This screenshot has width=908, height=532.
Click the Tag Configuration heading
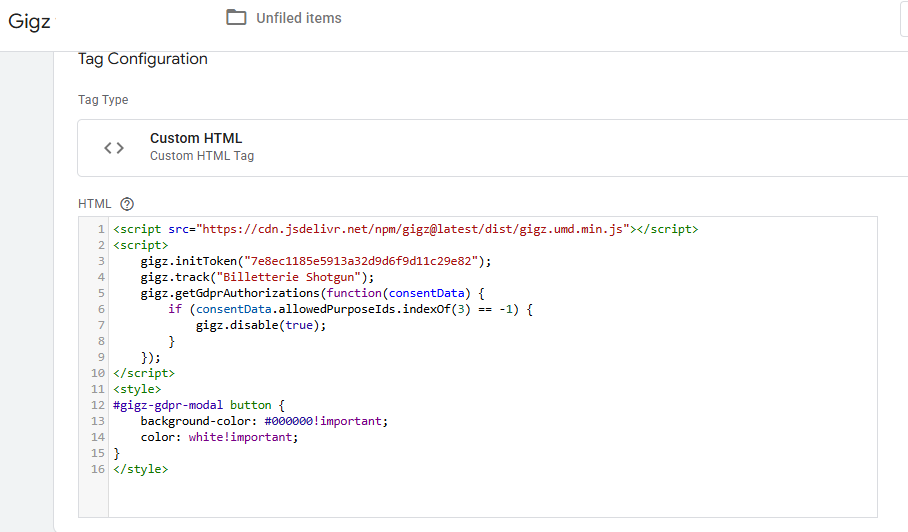[x=142, y=59]
